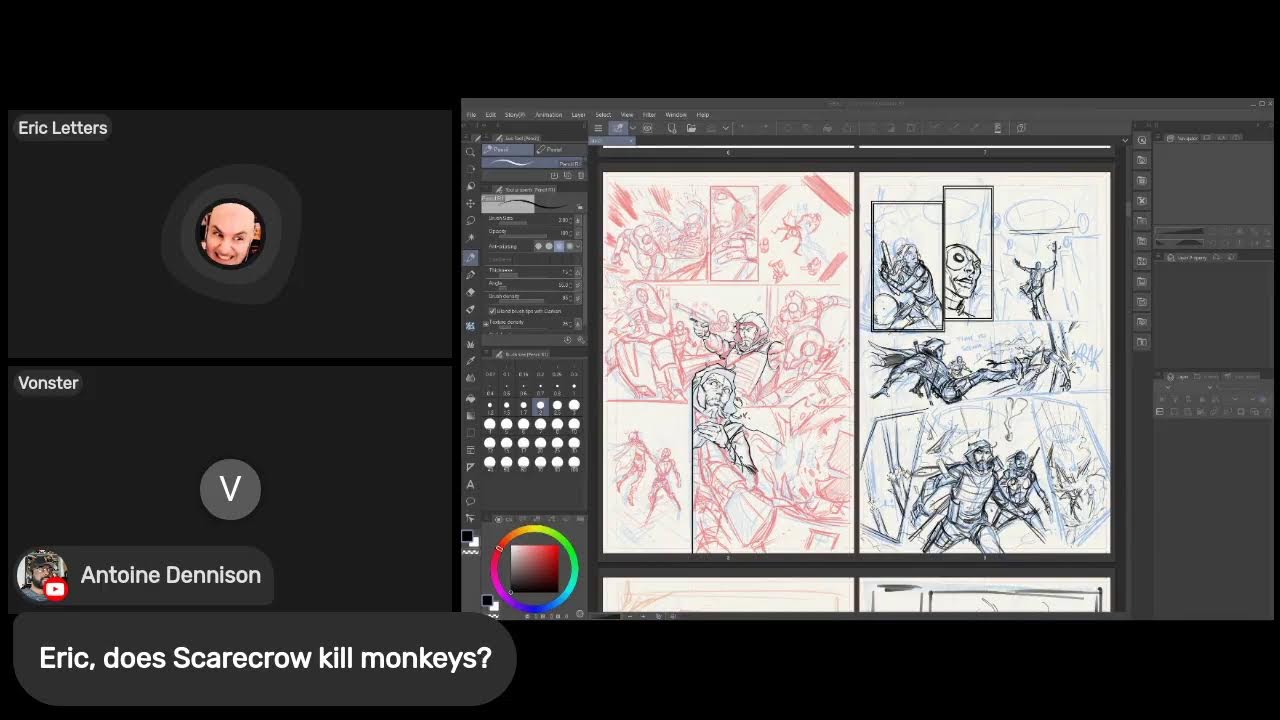Open the Layer menu
This screenshot has width=1280, height=720.
point(578,115)
